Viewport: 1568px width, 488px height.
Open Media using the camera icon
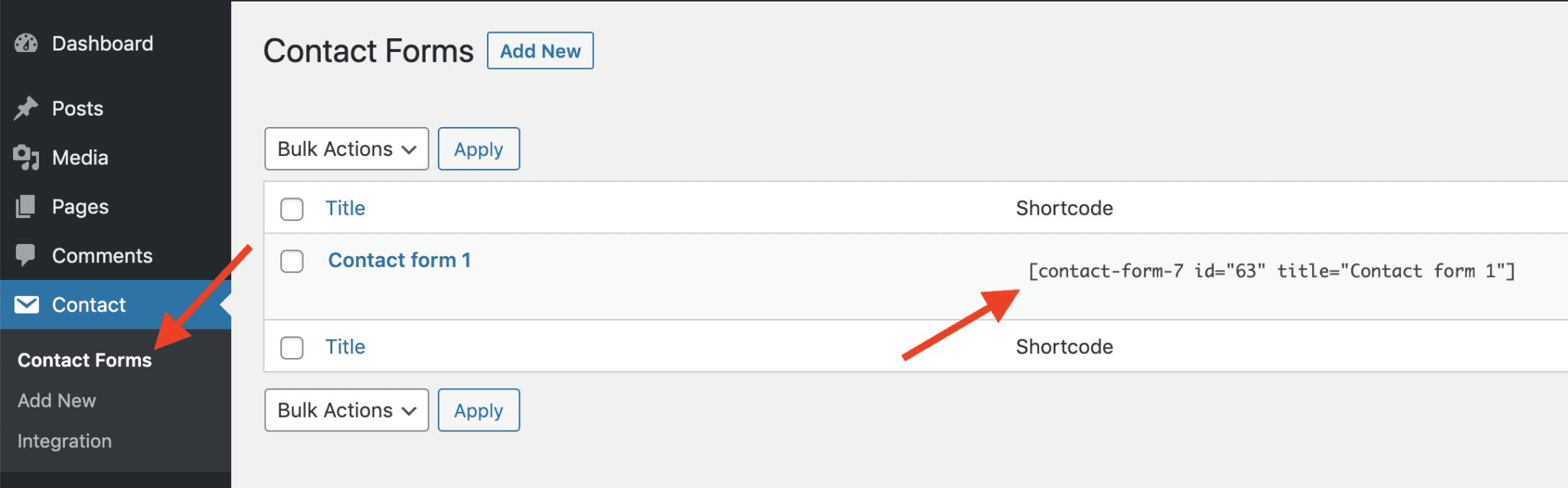coord(26,158)
